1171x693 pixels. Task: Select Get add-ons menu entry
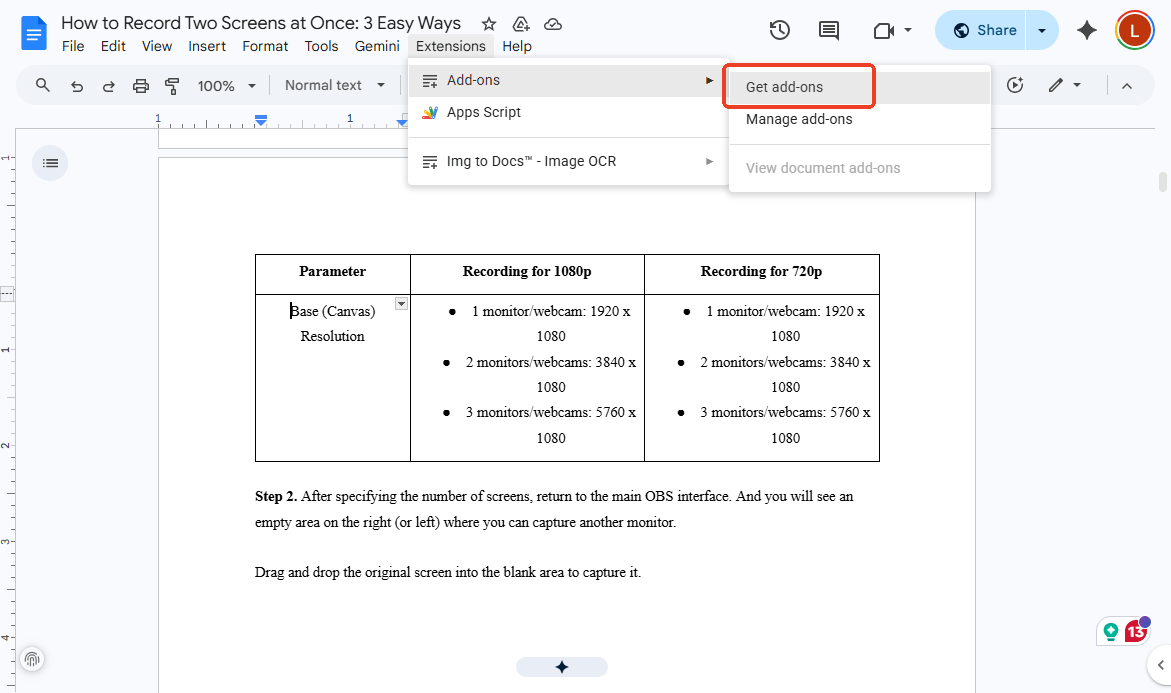tap(784, 87)
